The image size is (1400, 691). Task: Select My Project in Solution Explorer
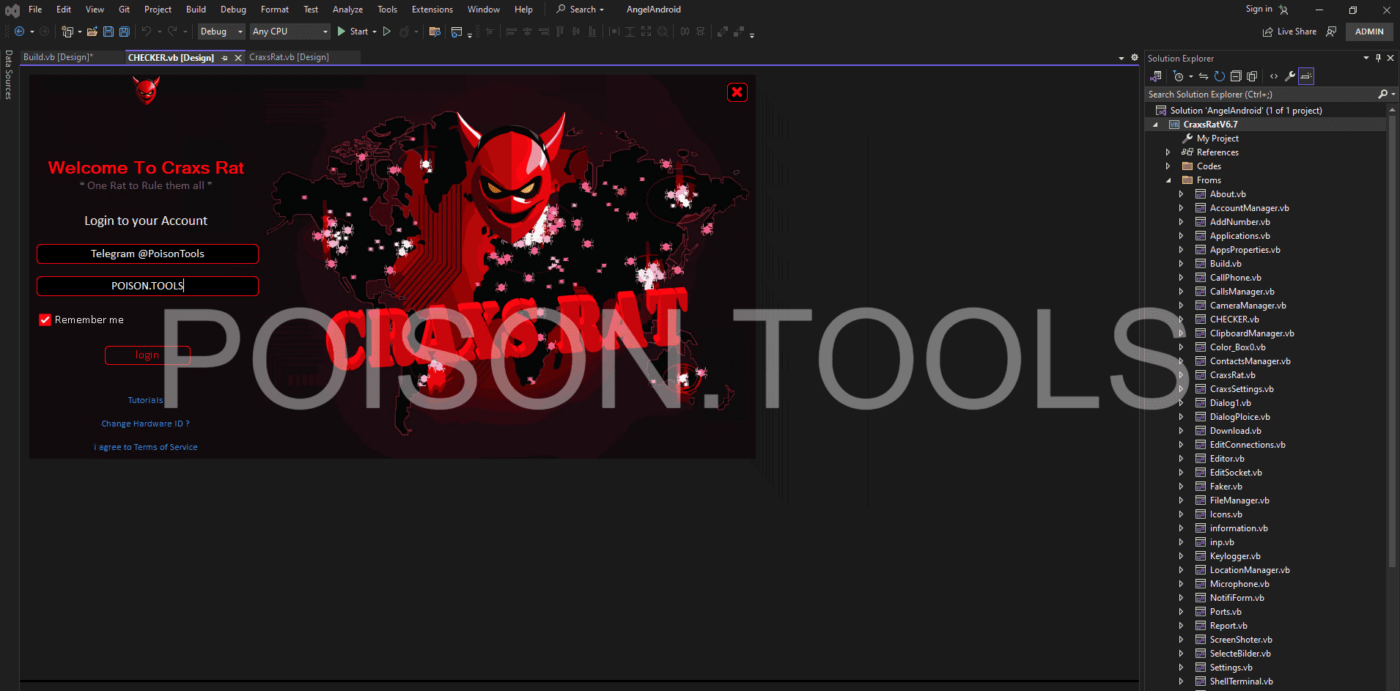[1217, 138]
